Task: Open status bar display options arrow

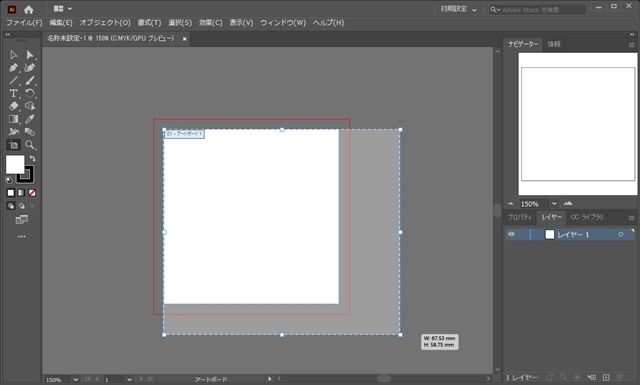Action: coord(269,379)
